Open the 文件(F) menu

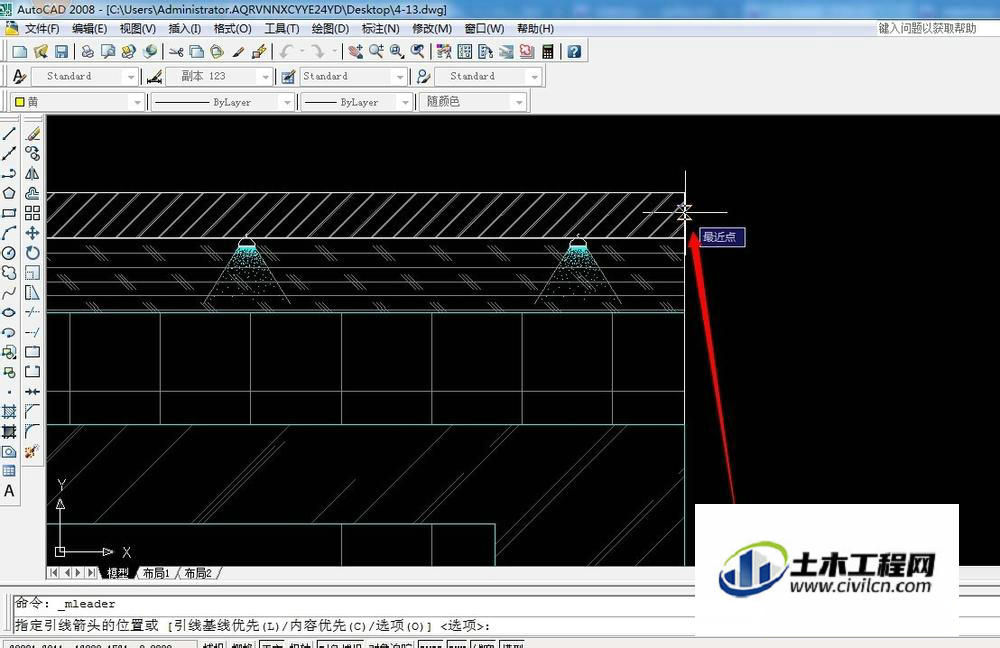pos(42,29)
